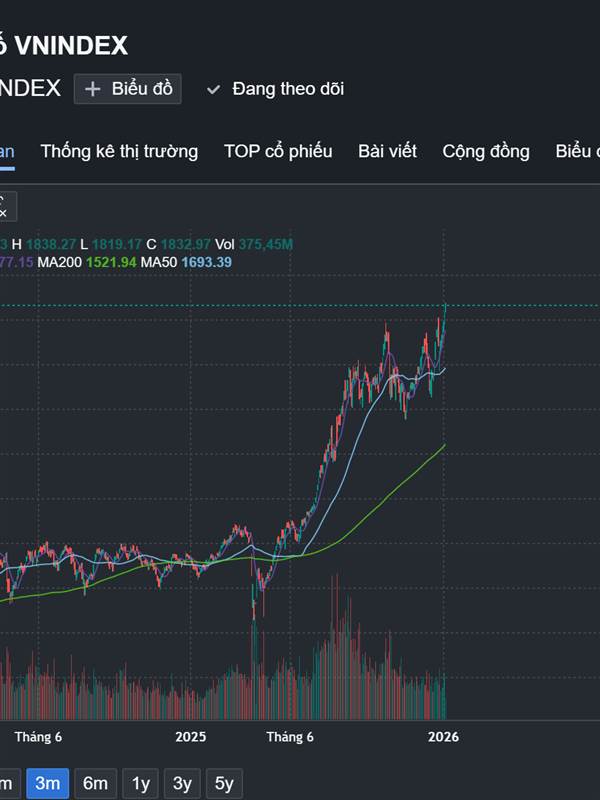Click the chart corner icon at top-left

(5, 207)
